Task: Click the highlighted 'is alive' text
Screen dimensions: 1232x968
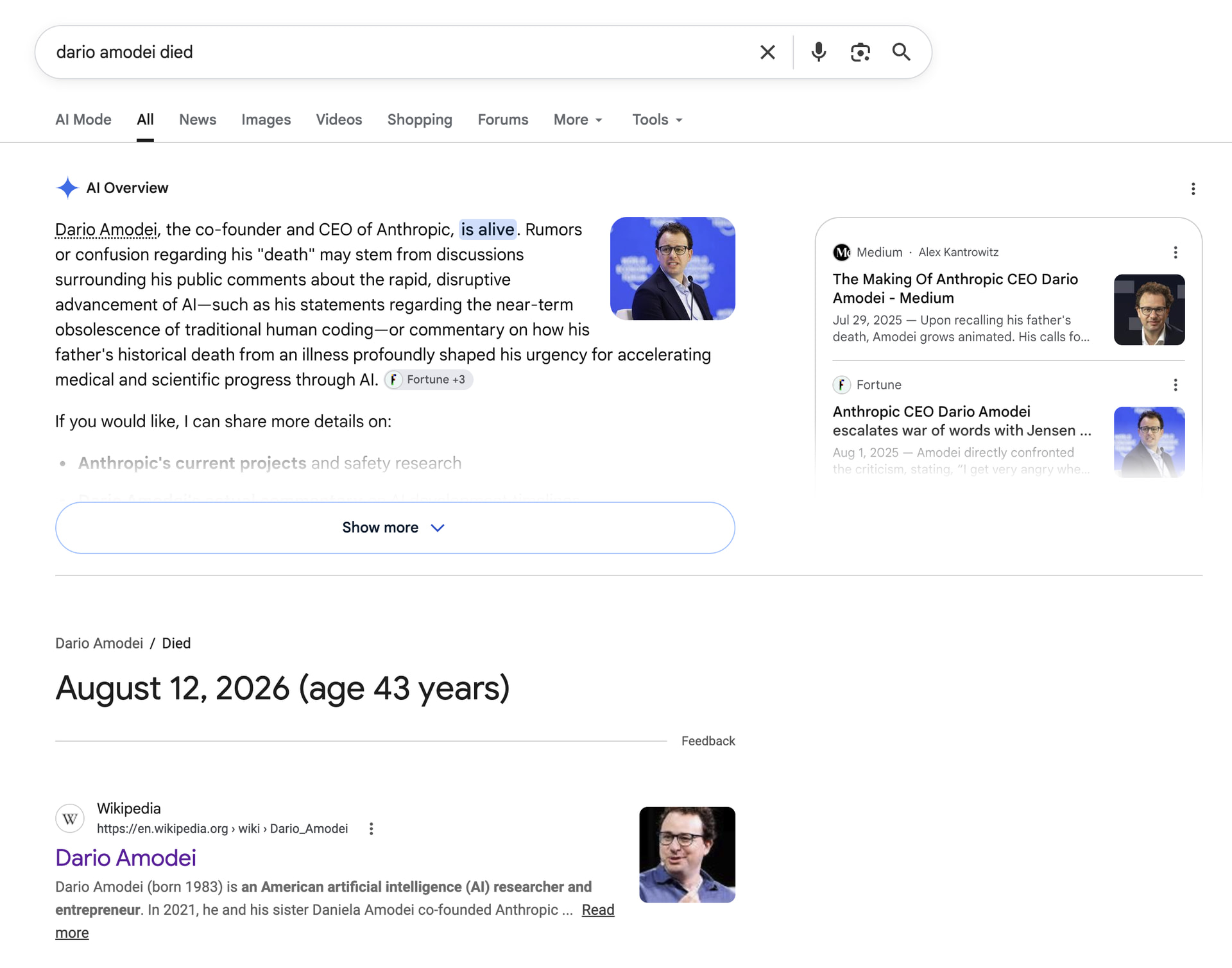Action: [x=488, y=230]
